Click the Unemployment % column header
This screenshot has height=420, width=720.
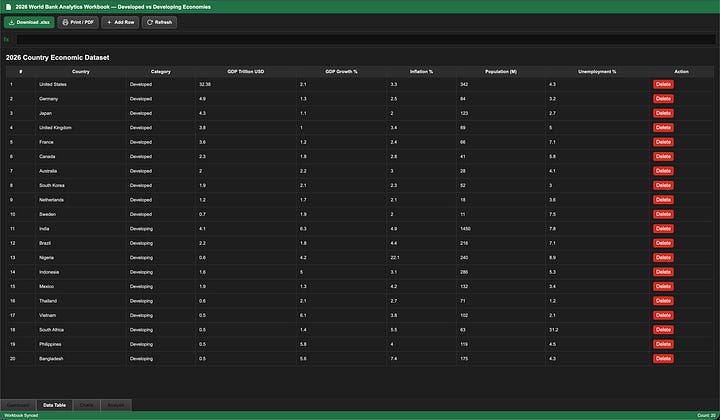[x=597, y=72]
